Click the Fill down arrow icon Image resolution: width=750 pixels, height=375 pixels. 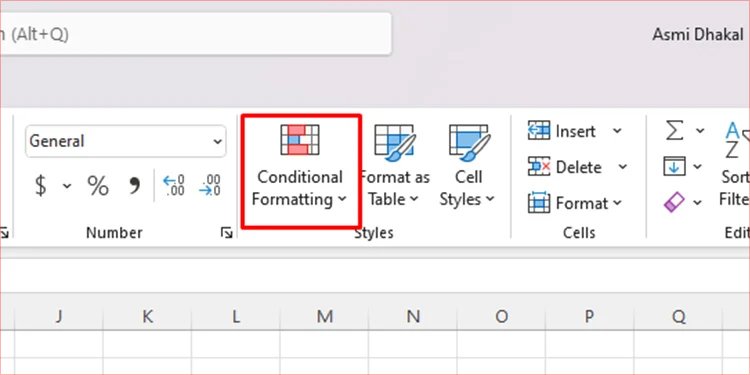coord(674,166)
